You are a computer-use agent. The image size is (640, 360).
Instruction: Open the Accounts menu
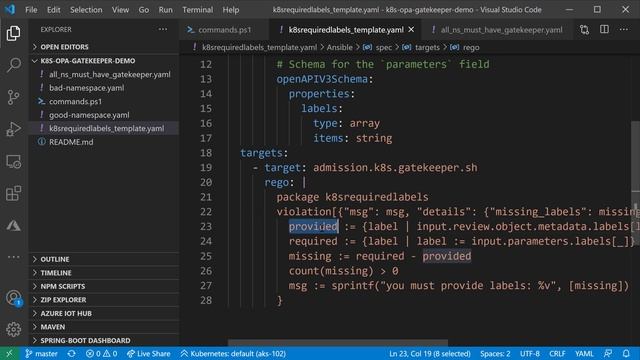pyautogui.click(x=13, y=298)
